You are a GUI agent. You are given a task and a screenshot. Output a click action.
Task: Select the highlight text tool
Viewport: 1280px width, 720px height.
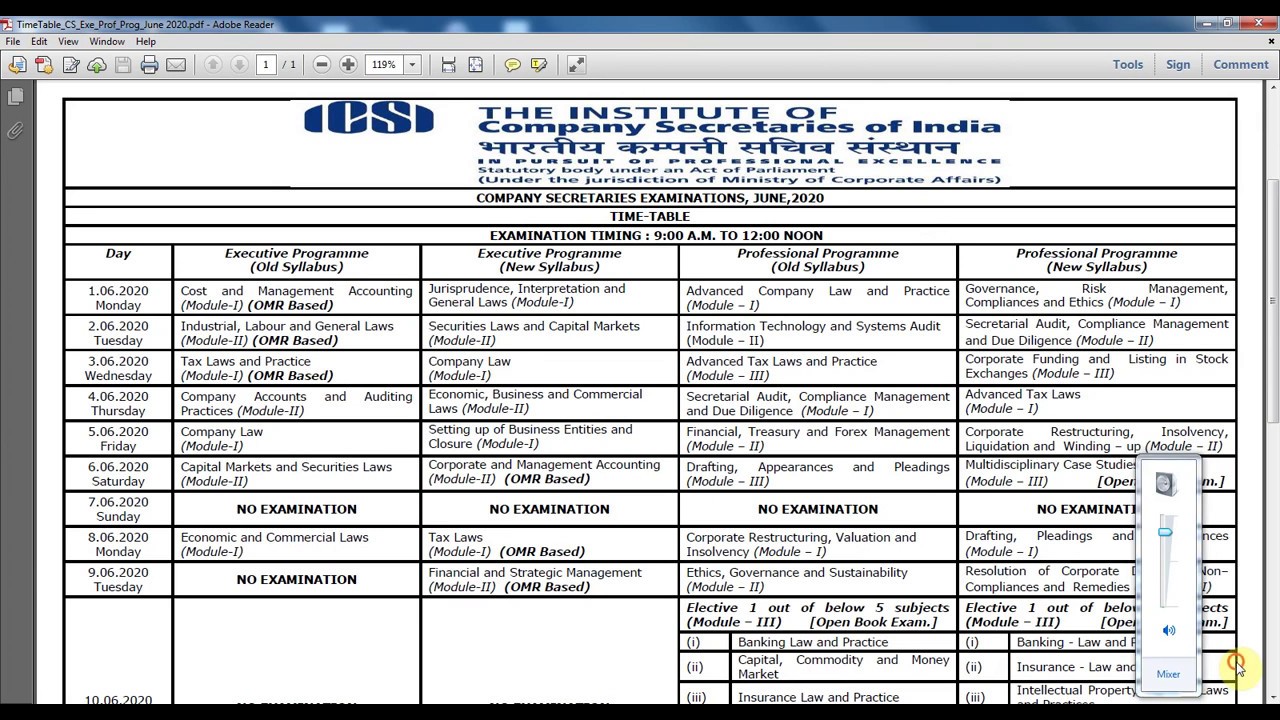point(539,64)
